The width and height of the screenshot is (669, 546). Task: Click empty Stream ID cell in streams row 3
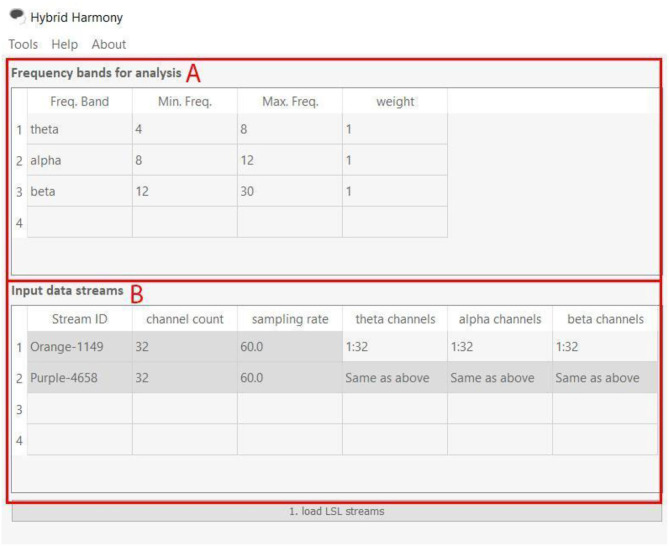tap(80, 409)
